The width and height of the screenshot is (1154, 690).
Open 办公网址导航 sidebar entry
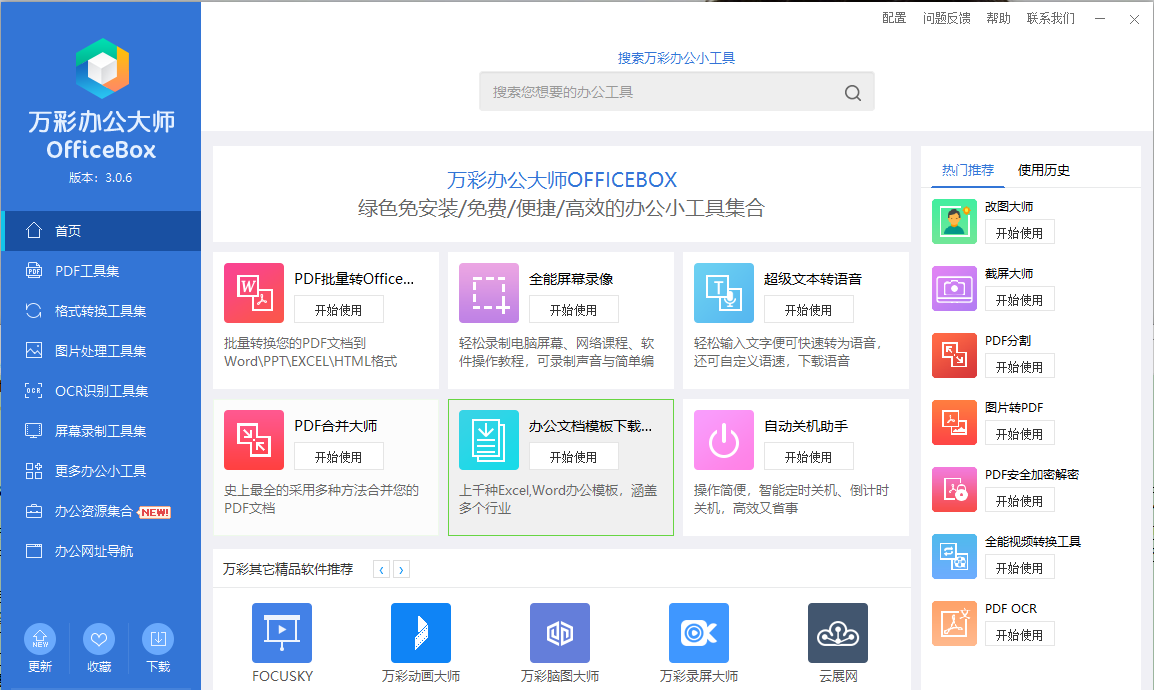(101, 551)
